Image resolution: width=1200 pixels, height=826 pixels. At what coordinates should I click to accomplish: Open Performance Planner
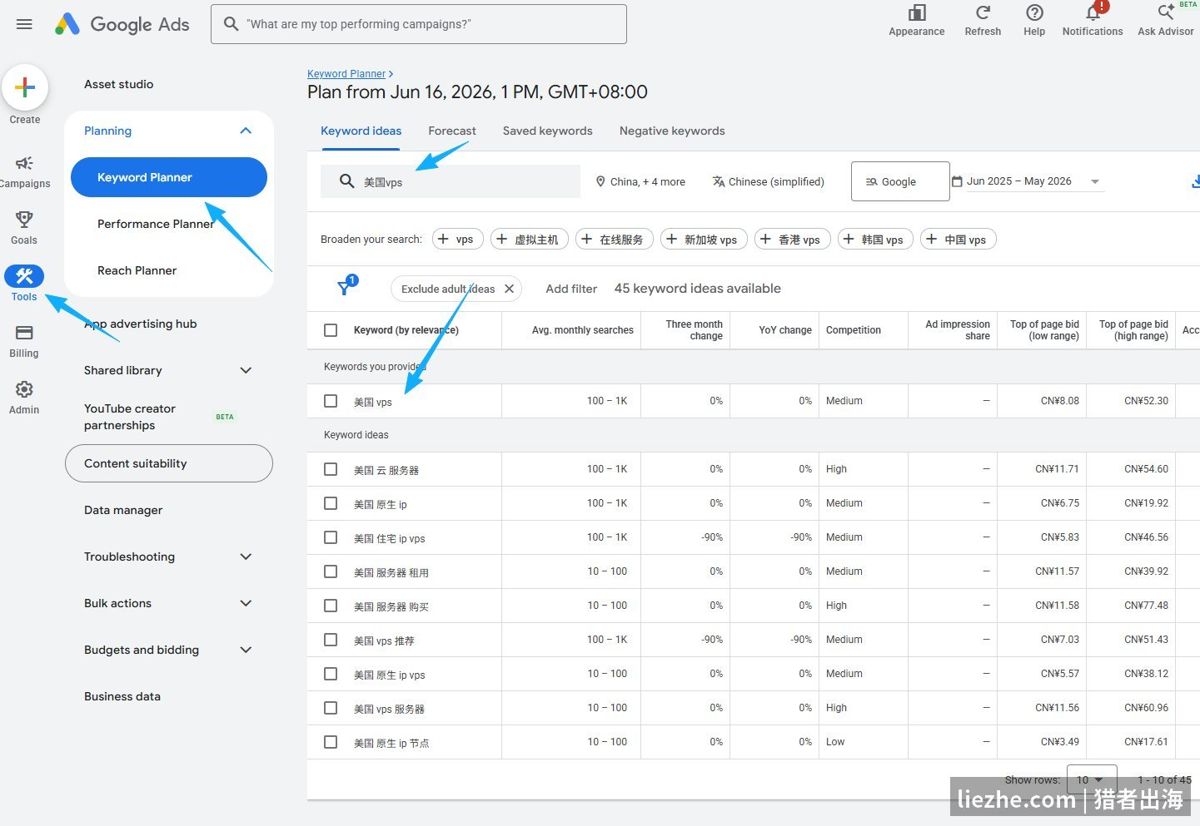(x=155, y=224)
